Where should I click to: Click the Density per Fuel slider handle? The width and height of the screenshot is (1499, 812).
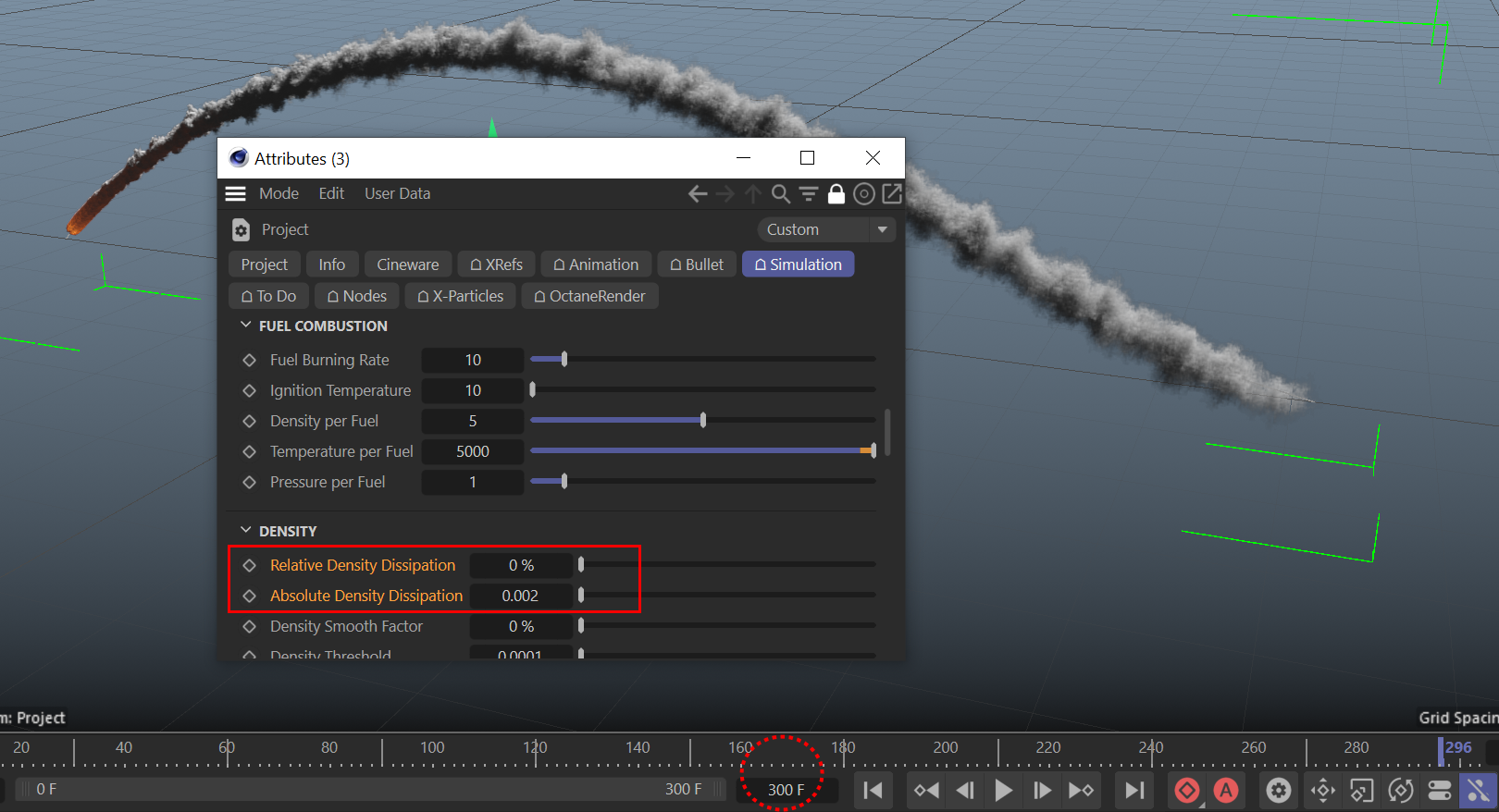pyautogui.click(x=703, y=421)
